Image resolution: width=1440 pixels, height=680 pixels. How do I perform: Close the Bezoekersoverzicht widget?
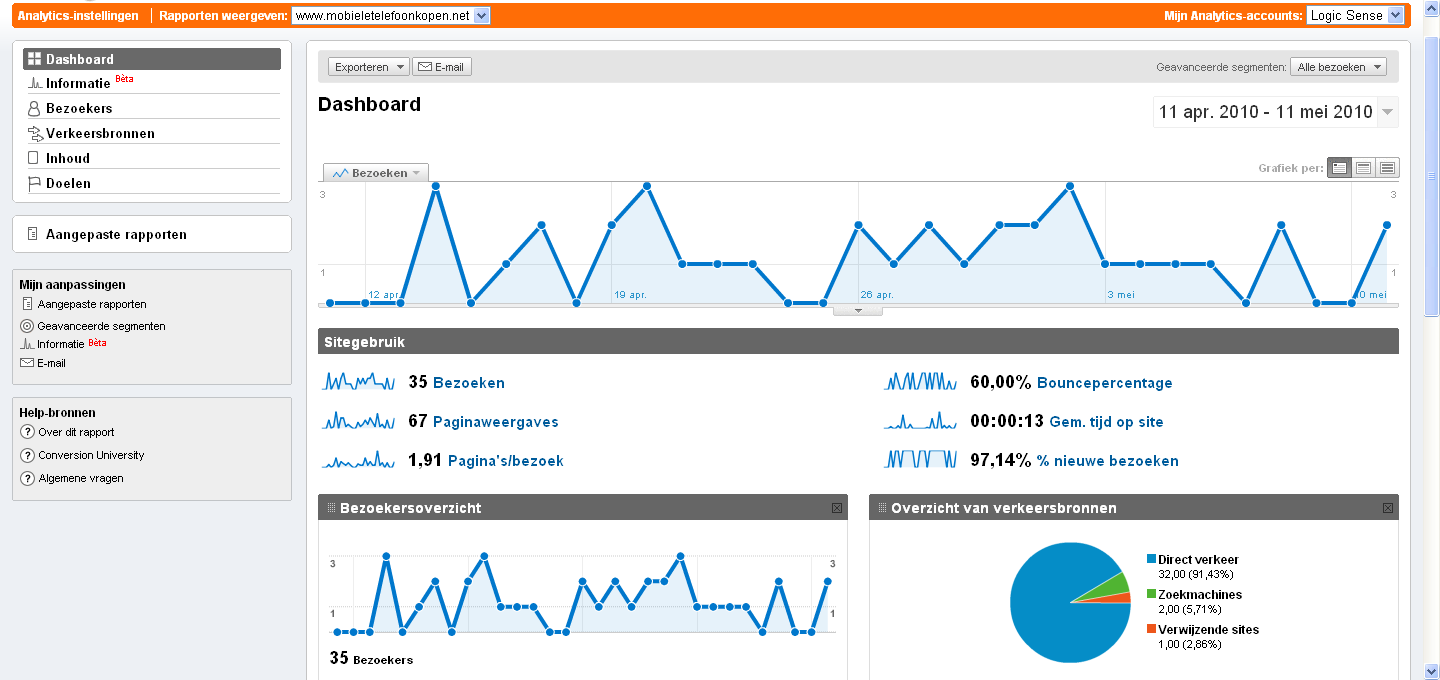tap(837, 508)
